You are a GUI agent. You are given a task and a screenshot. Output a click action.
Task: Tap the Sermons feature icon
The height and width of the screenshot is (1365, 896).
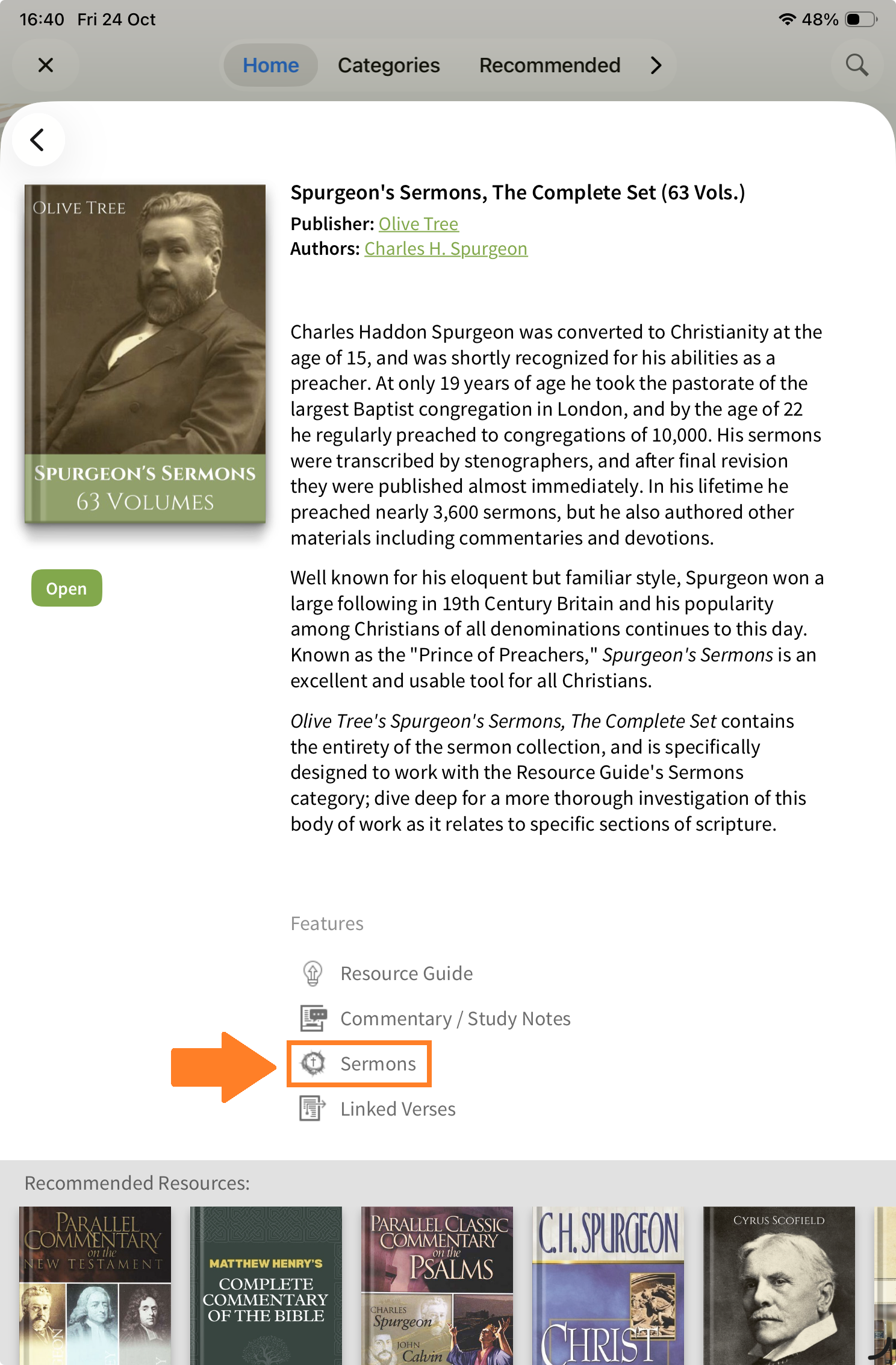pyautogui.click(x=313, y=1064)
